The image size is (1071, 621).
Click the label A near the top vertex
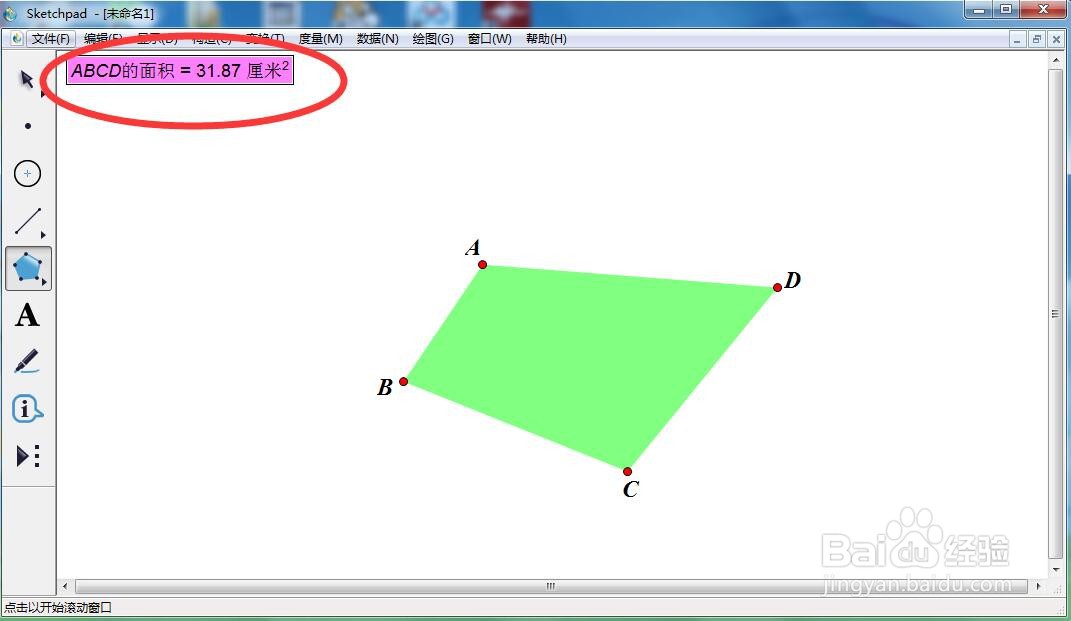pyautogui.click(x=473, y=247)
